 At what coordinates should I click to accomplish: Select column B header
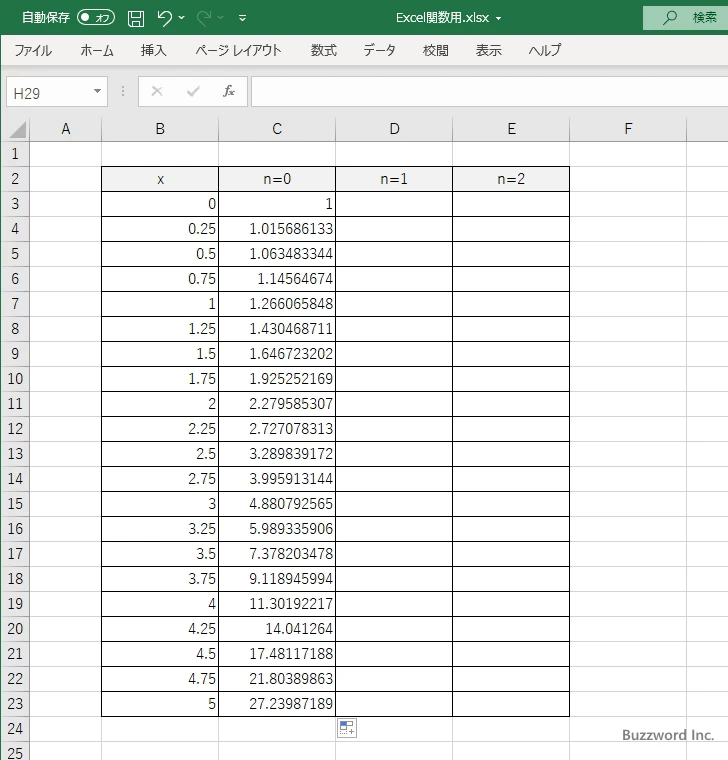click(160, 129)
